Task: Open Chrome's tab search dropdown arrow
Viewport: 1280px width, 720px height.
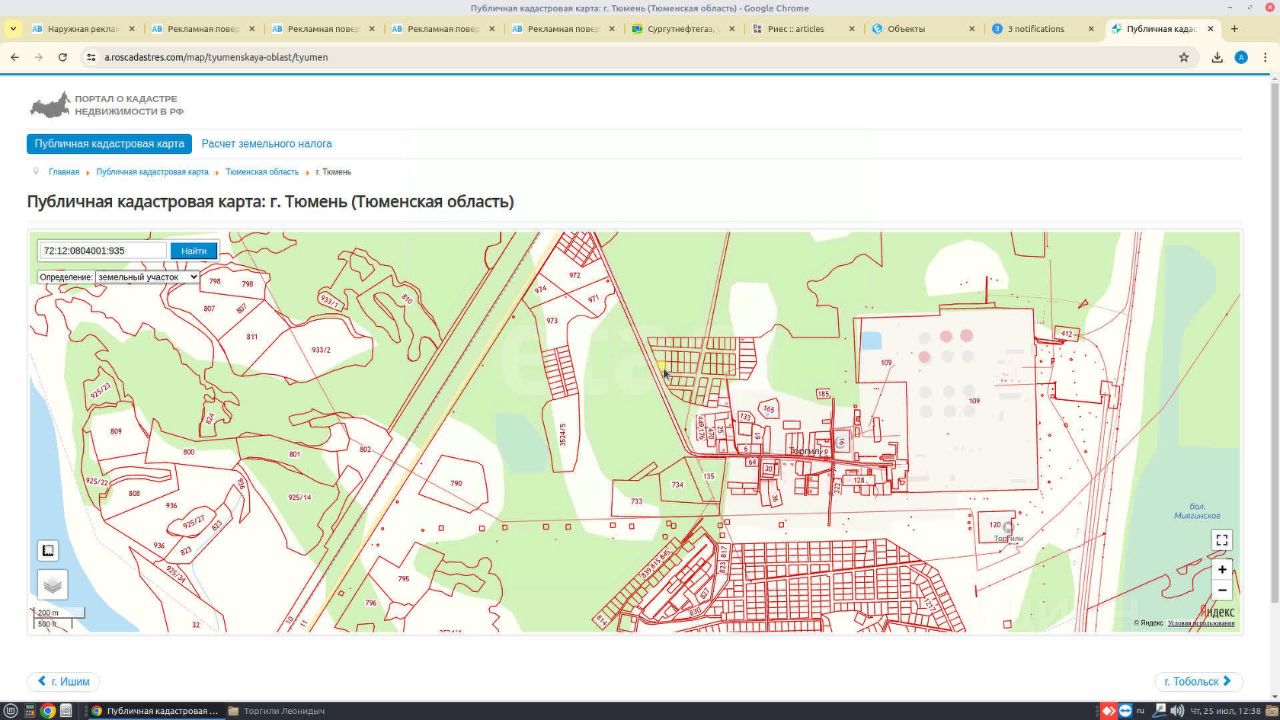Action: (13, 29)
